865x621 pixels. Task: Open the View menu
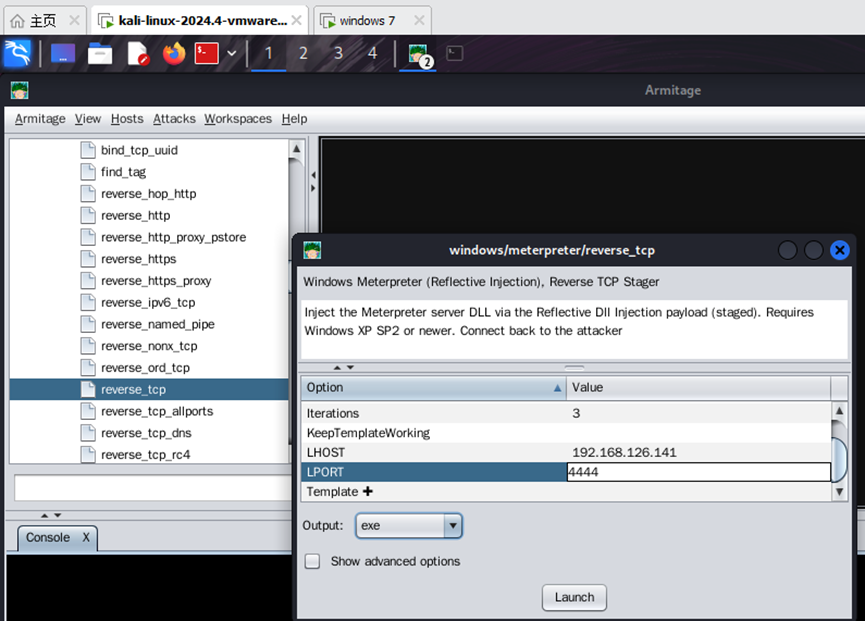[88, 119]
